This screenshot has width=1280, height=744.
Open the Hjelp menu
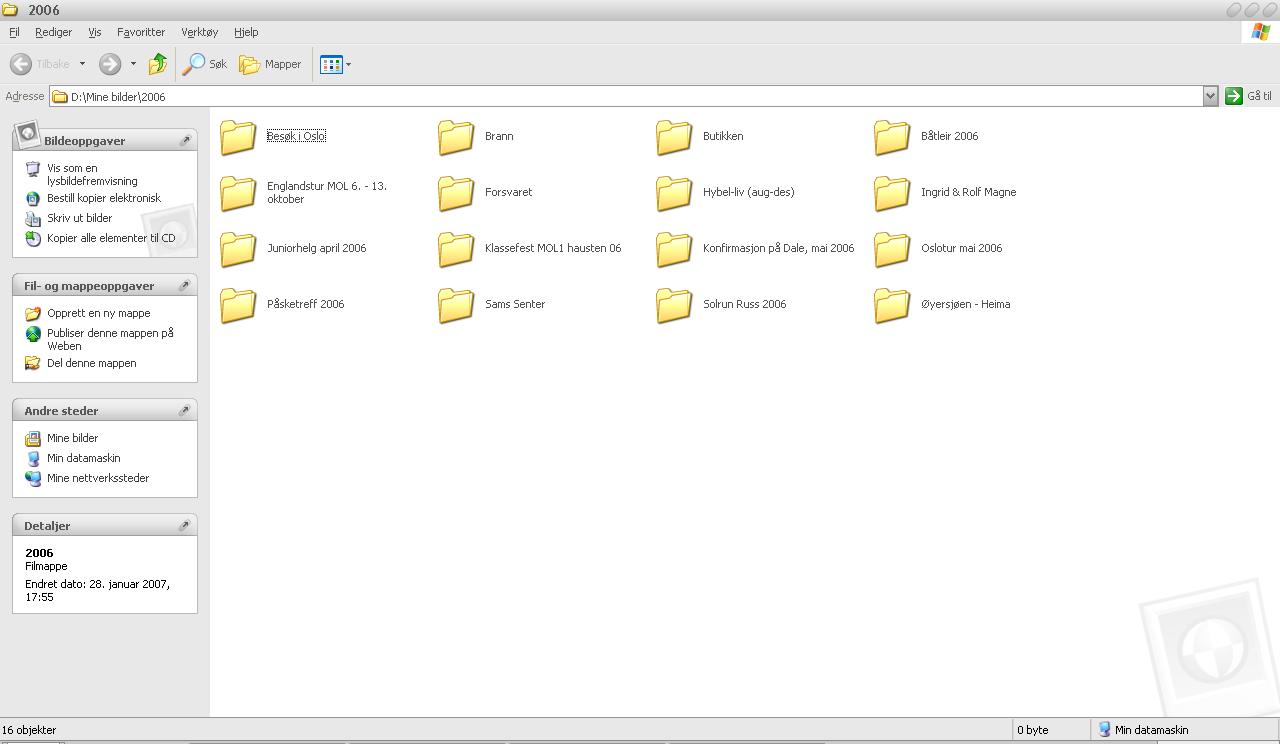click(246, 32)
